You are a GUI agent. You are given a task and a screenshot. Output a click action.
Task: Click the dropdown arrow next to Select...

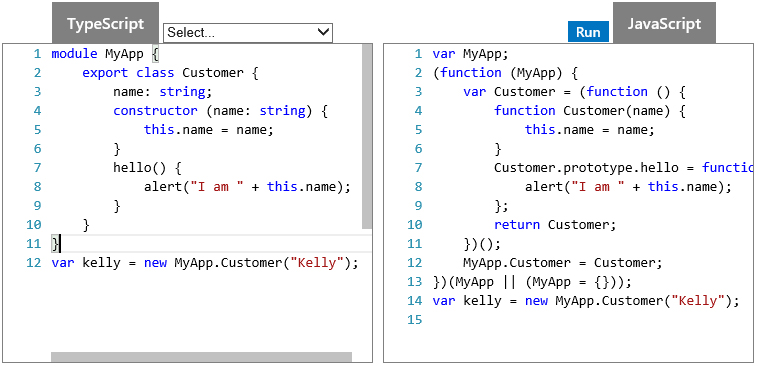click(x=322, y=32)
